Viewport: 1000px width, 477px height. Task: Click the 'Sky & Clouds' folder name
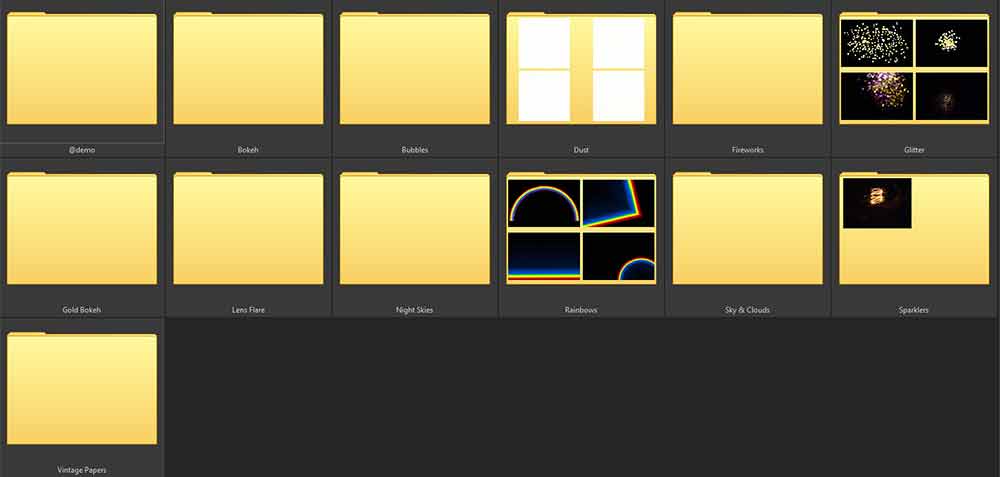click(x=747, y=310)
